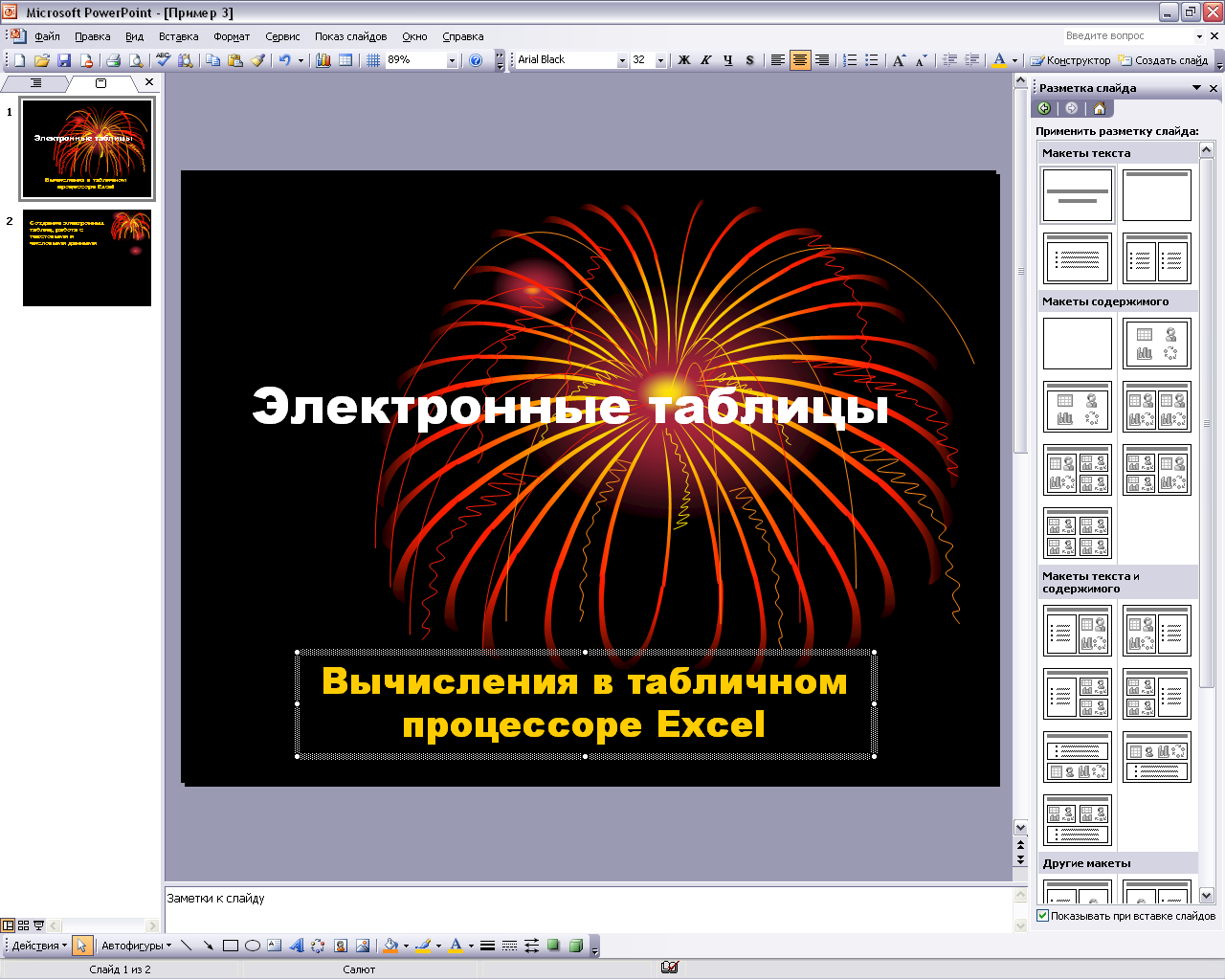
Task: Click the drawing toolbar font color swatch
Action: pyautogui.click(x=456, y=946)
